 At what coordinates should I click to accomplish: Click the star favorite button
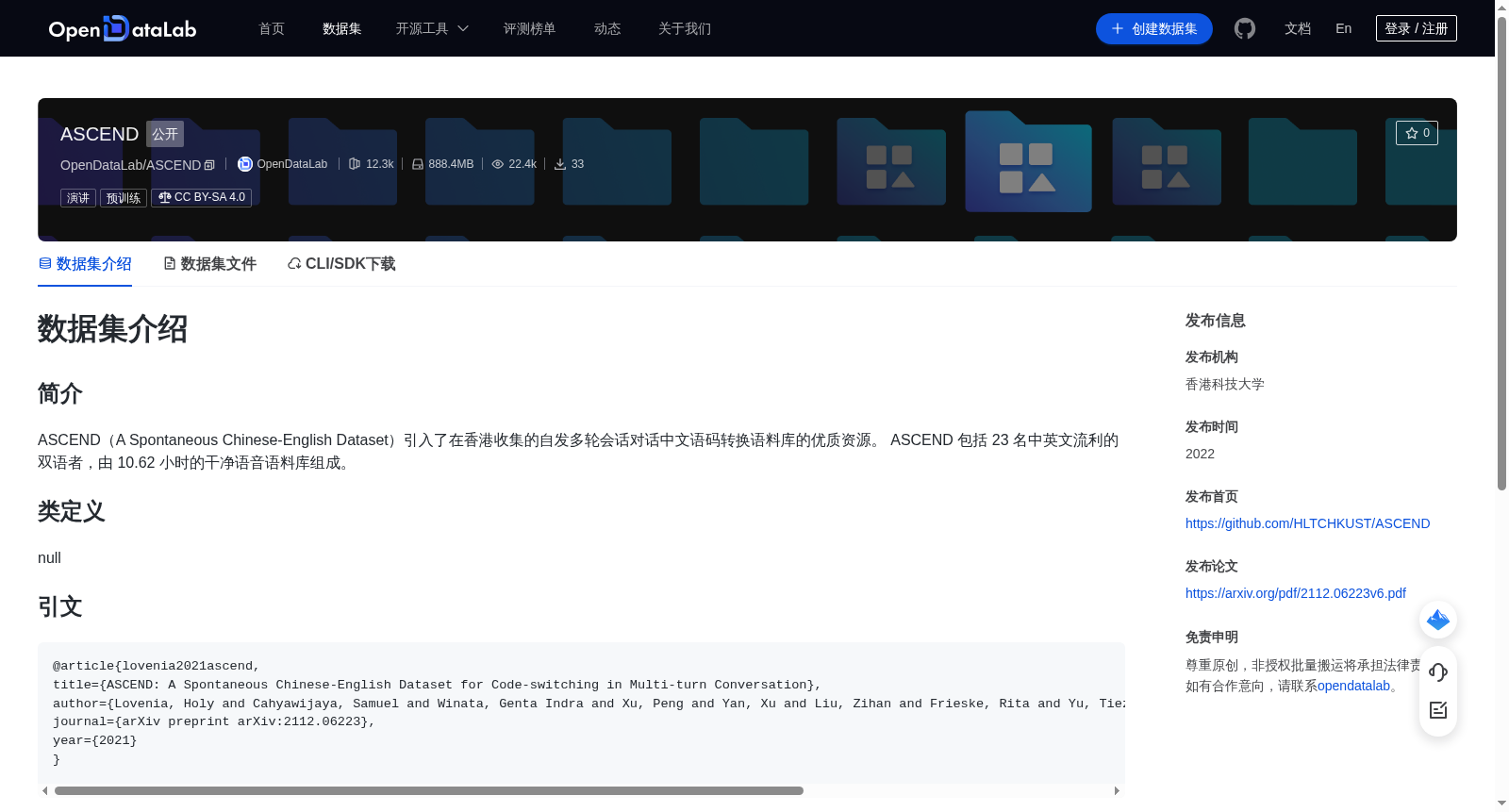click(x=1417, y=133)
